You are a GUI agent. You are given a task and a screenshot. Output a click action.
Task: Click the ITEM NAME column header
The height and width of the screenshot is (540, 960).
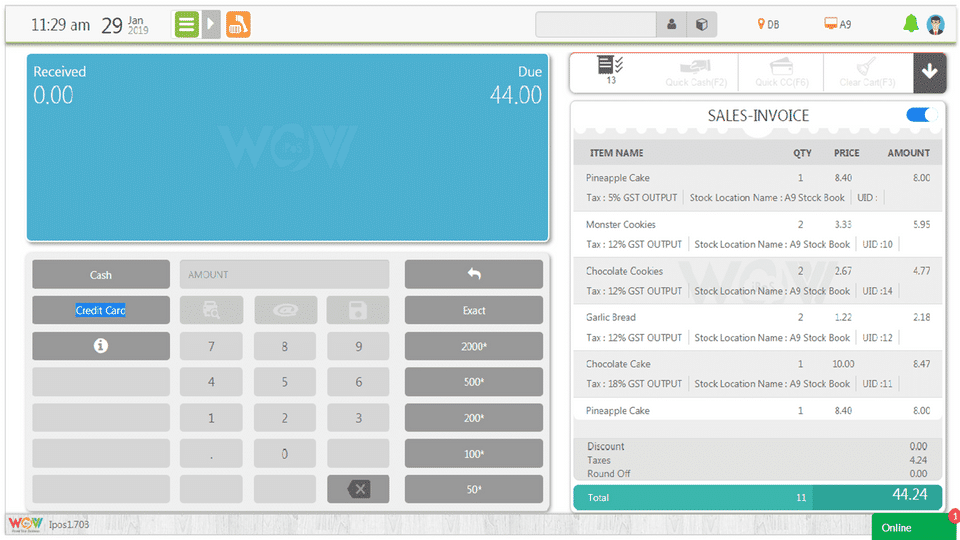pyautogui.click(x=617, y=153)
